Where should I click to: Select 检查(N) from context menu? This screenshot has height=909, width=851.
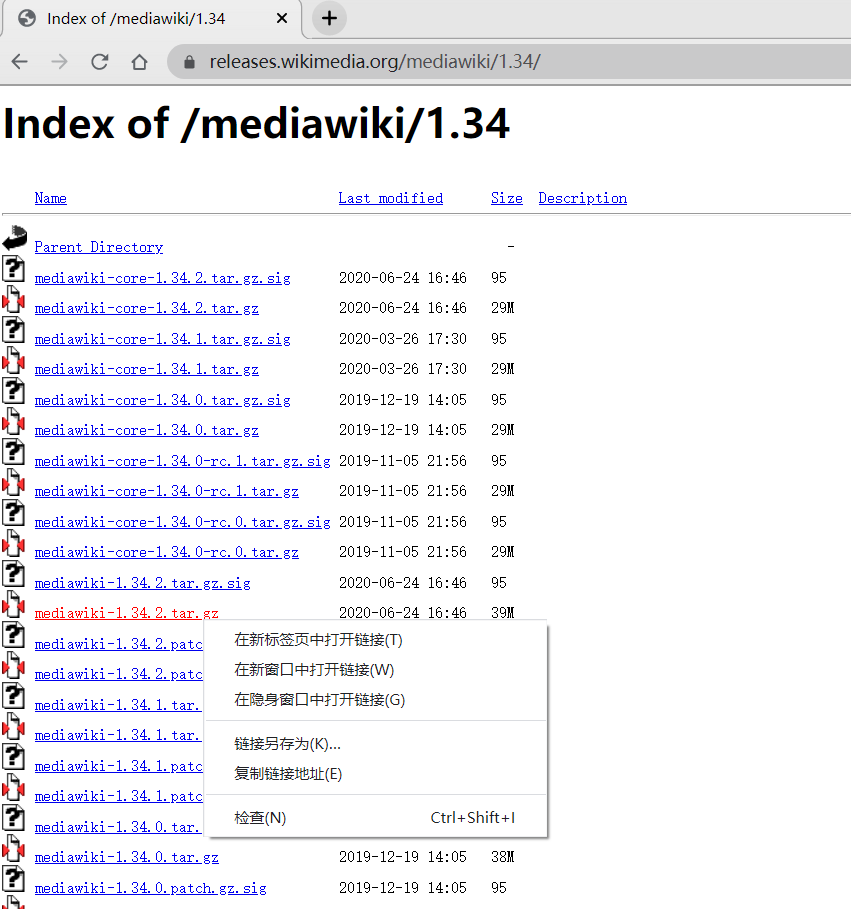pyautogui.click(x=376, y=818)
